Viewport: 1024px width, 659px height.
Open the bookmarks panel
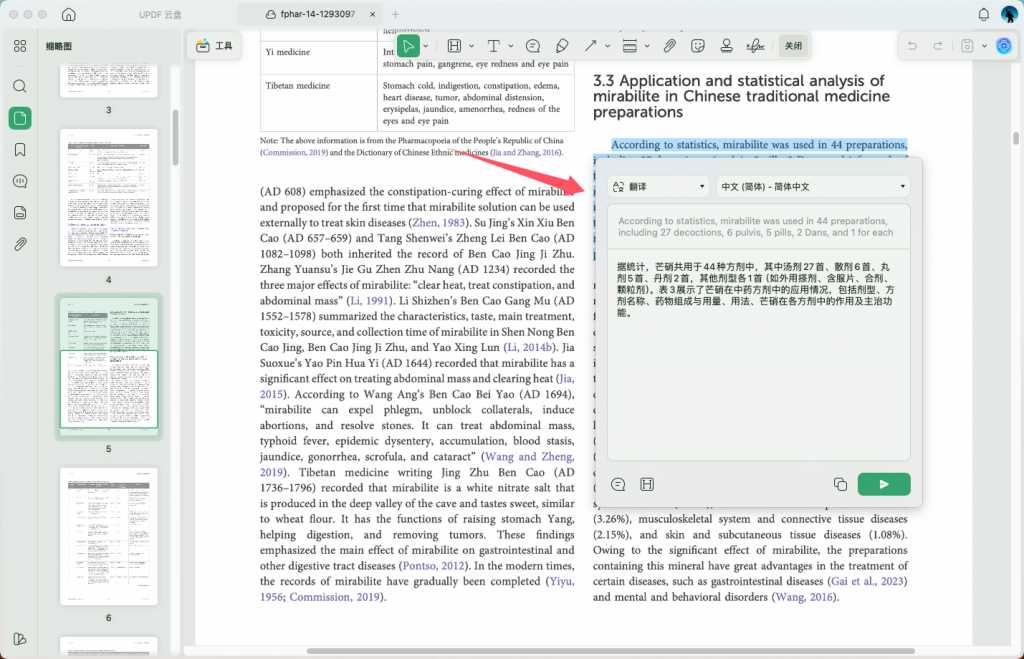click(20, 150)
